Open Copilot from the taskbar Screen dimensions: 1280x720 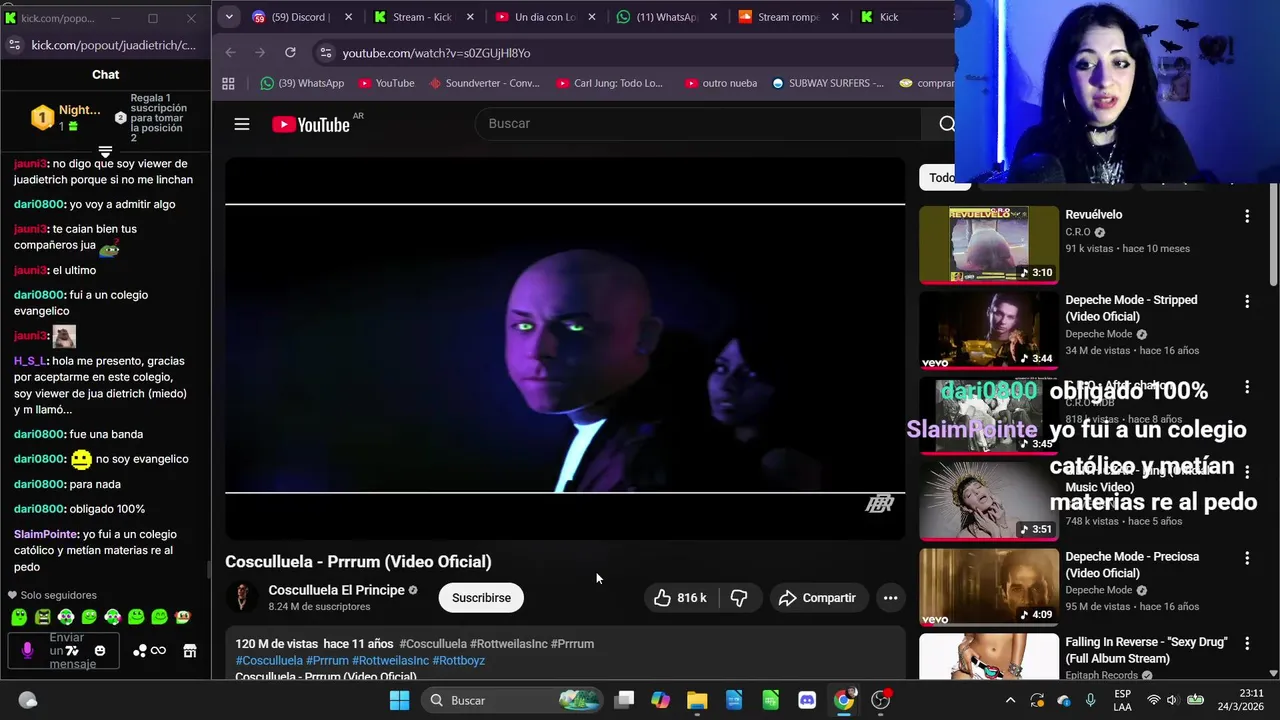click(660, 700)
